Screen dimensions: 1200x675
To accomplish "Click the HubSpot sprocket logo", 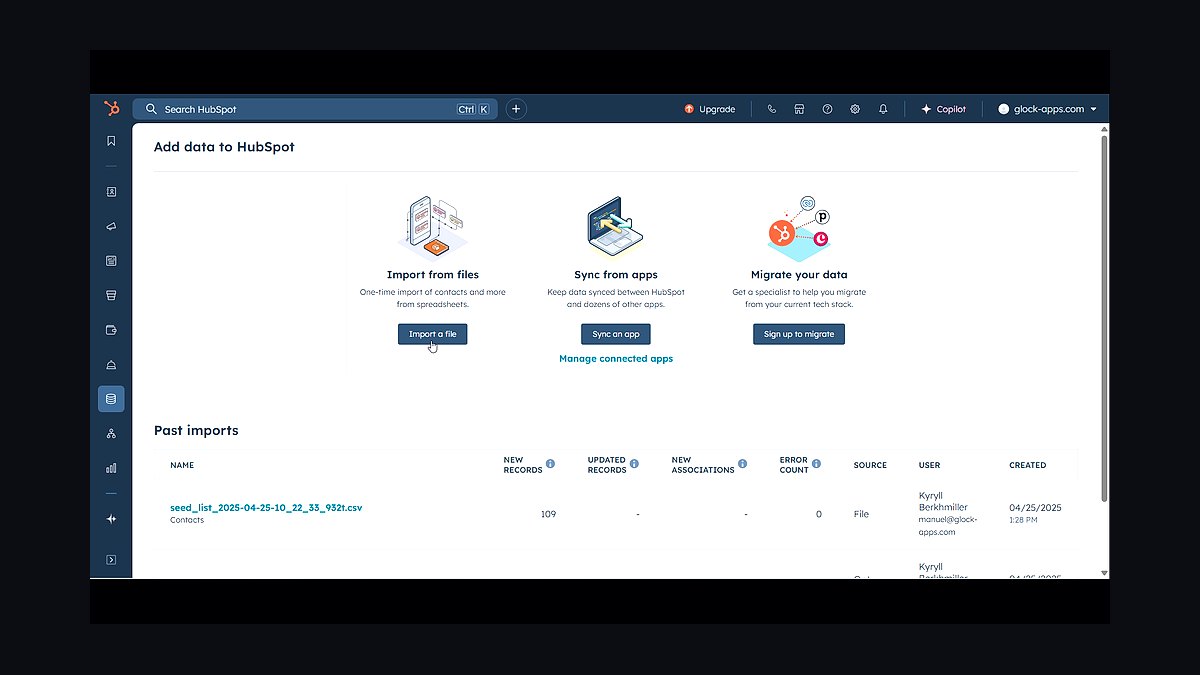I will (x=111, y=109).
